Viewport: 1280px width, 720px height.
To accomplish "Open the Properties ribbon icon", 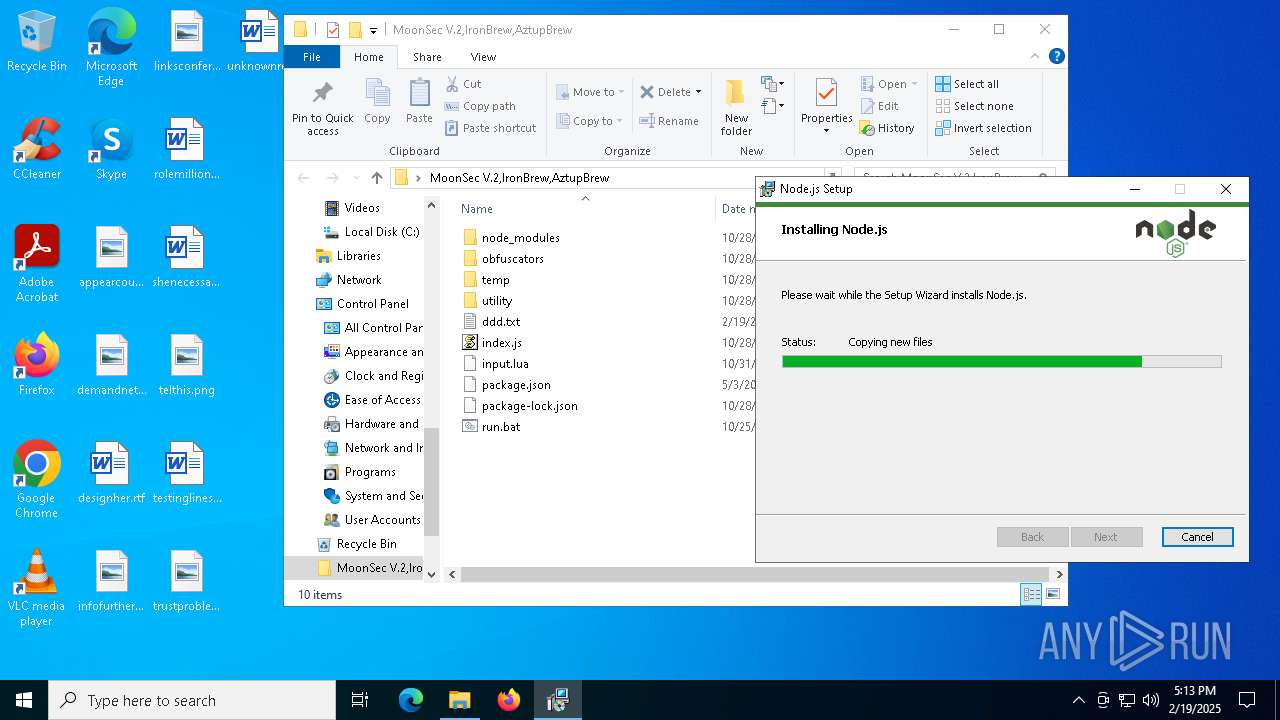I will pyautogui.click(x=826, y=94).
